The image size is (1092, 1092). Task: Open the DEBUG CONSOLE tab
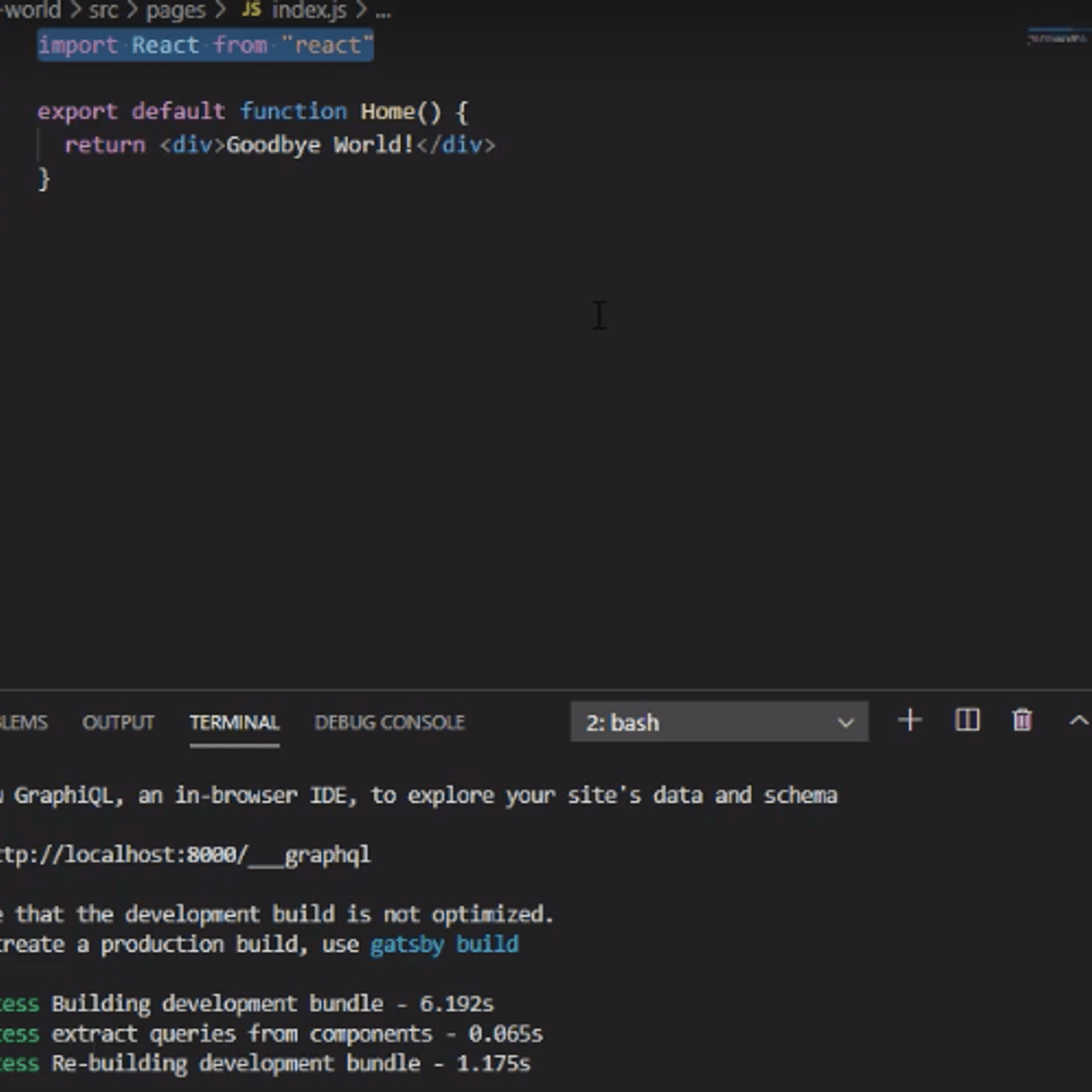point(389,723)
